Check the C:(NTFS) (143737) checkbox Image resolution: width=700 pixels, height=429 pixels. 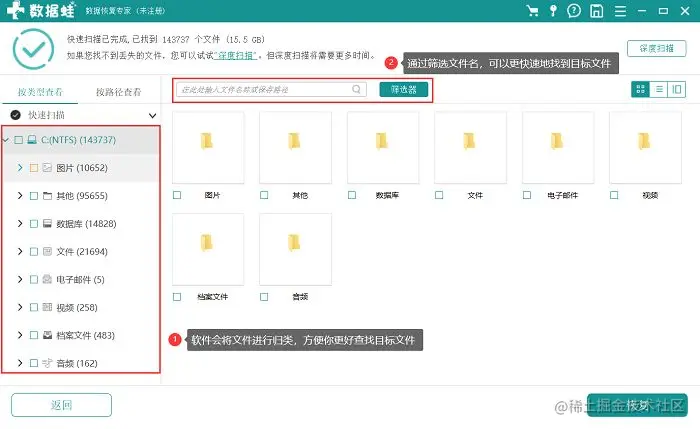click(x=18, y=140)
